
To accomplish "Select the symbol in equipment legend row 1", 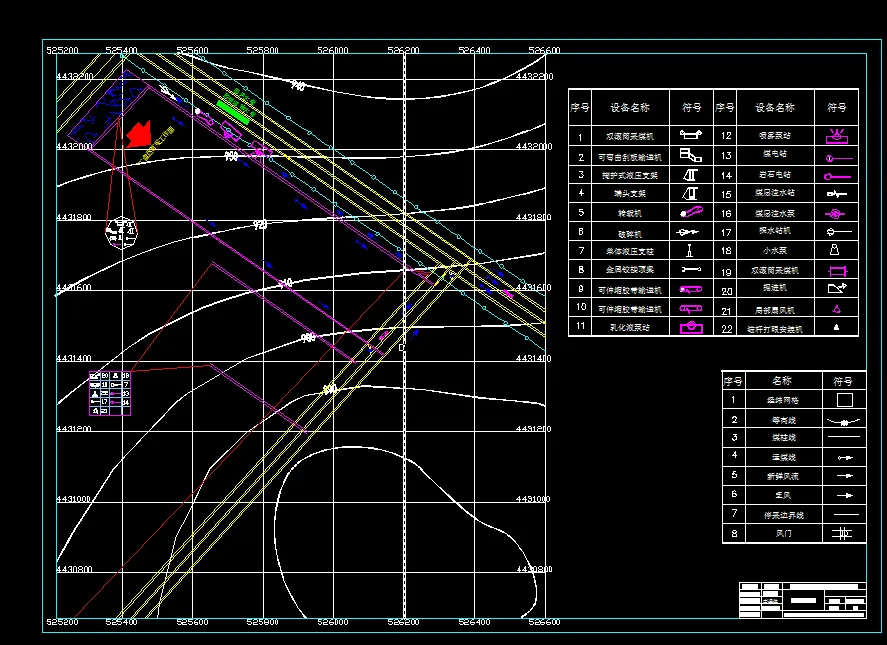I will point(691,135).
